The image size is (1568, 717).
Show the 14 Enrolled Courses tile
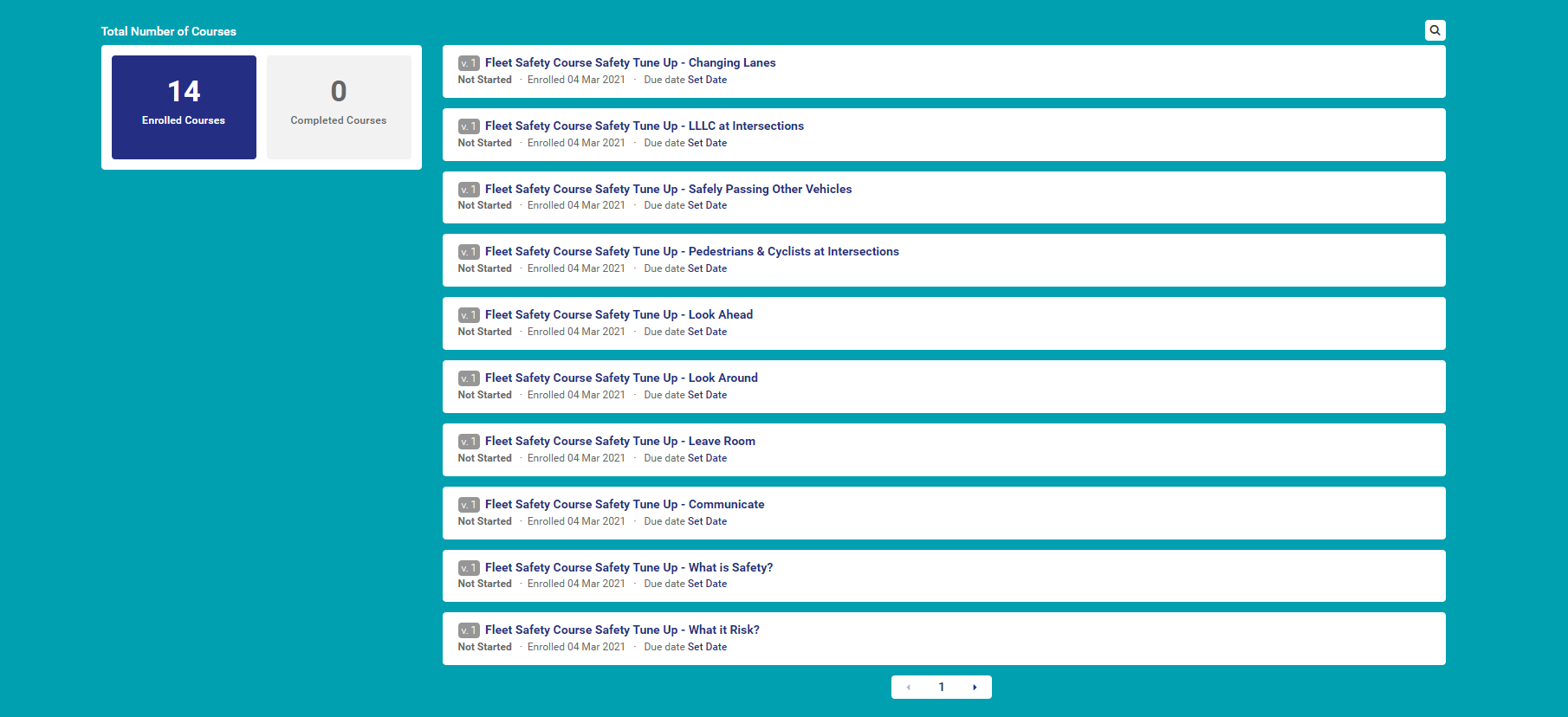[x=184, y=107]
